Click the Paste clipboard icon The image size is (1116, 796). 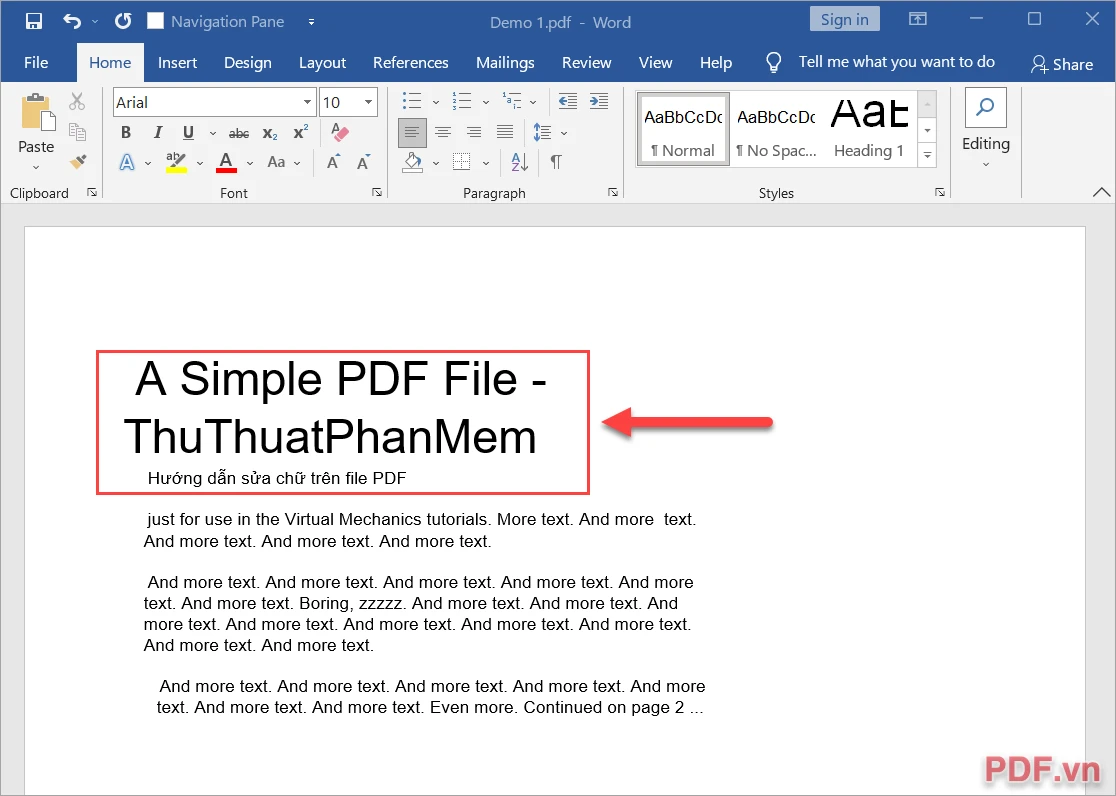coord(37,113)
